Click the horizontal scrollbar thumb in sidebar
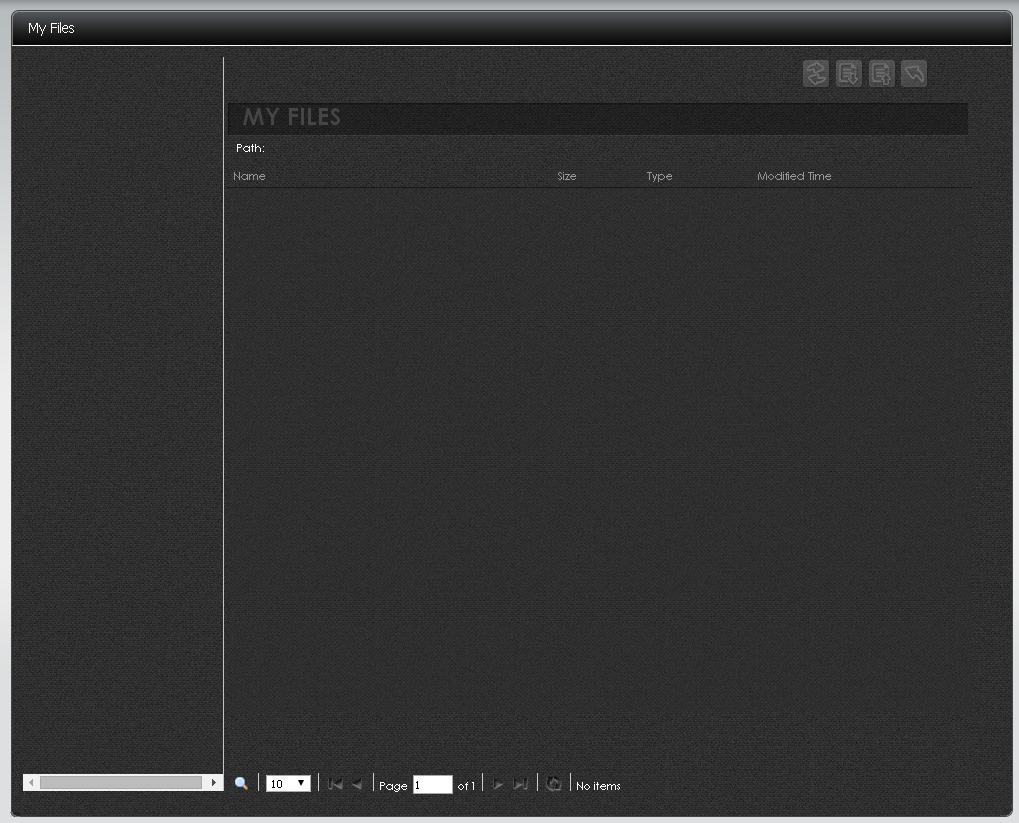Image resolution: width=1019 pixels, height=823 pixels. 121,783
